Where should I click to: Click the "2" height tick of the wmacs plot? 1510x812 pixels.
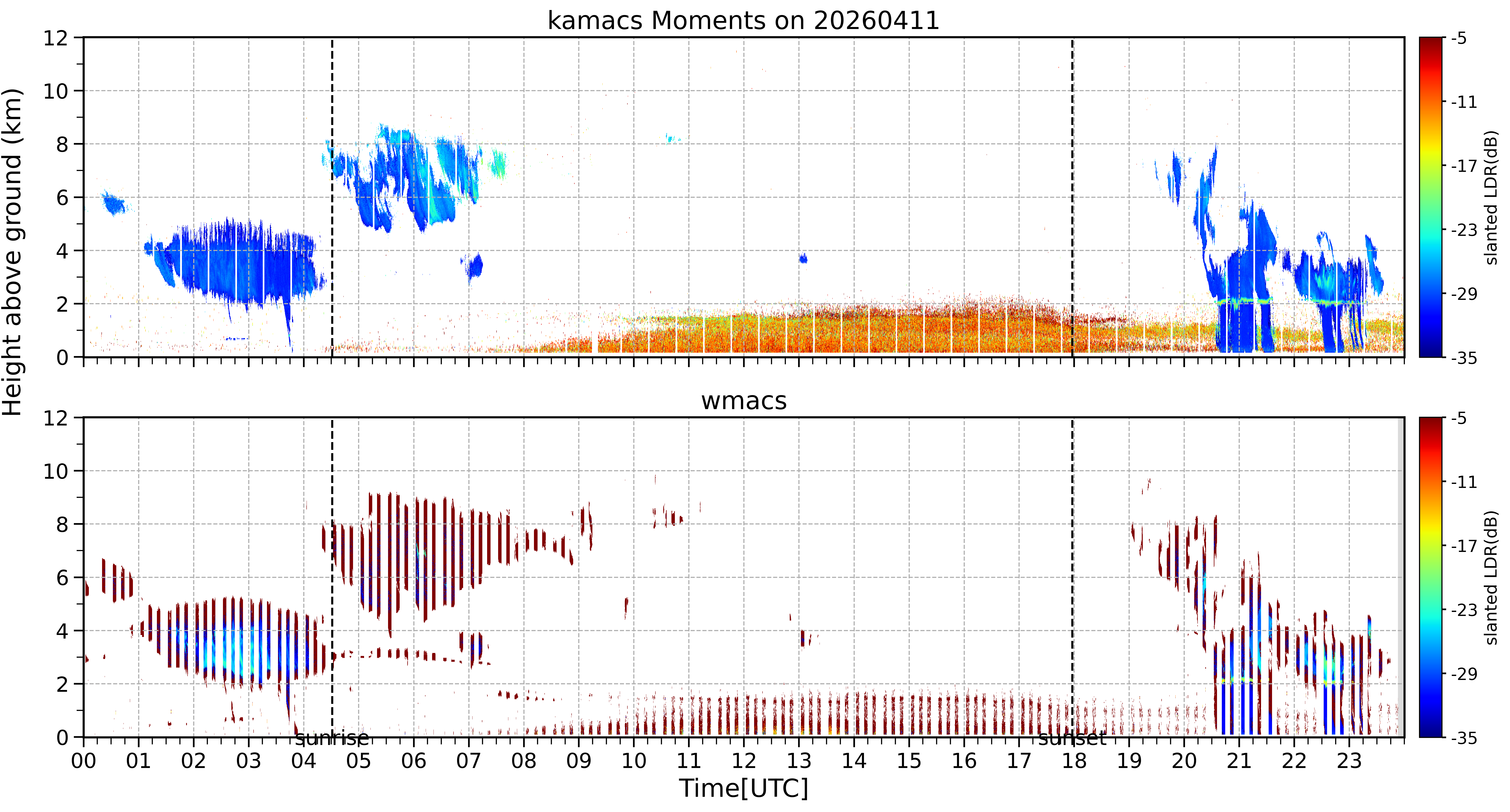(x=62, y=684)
